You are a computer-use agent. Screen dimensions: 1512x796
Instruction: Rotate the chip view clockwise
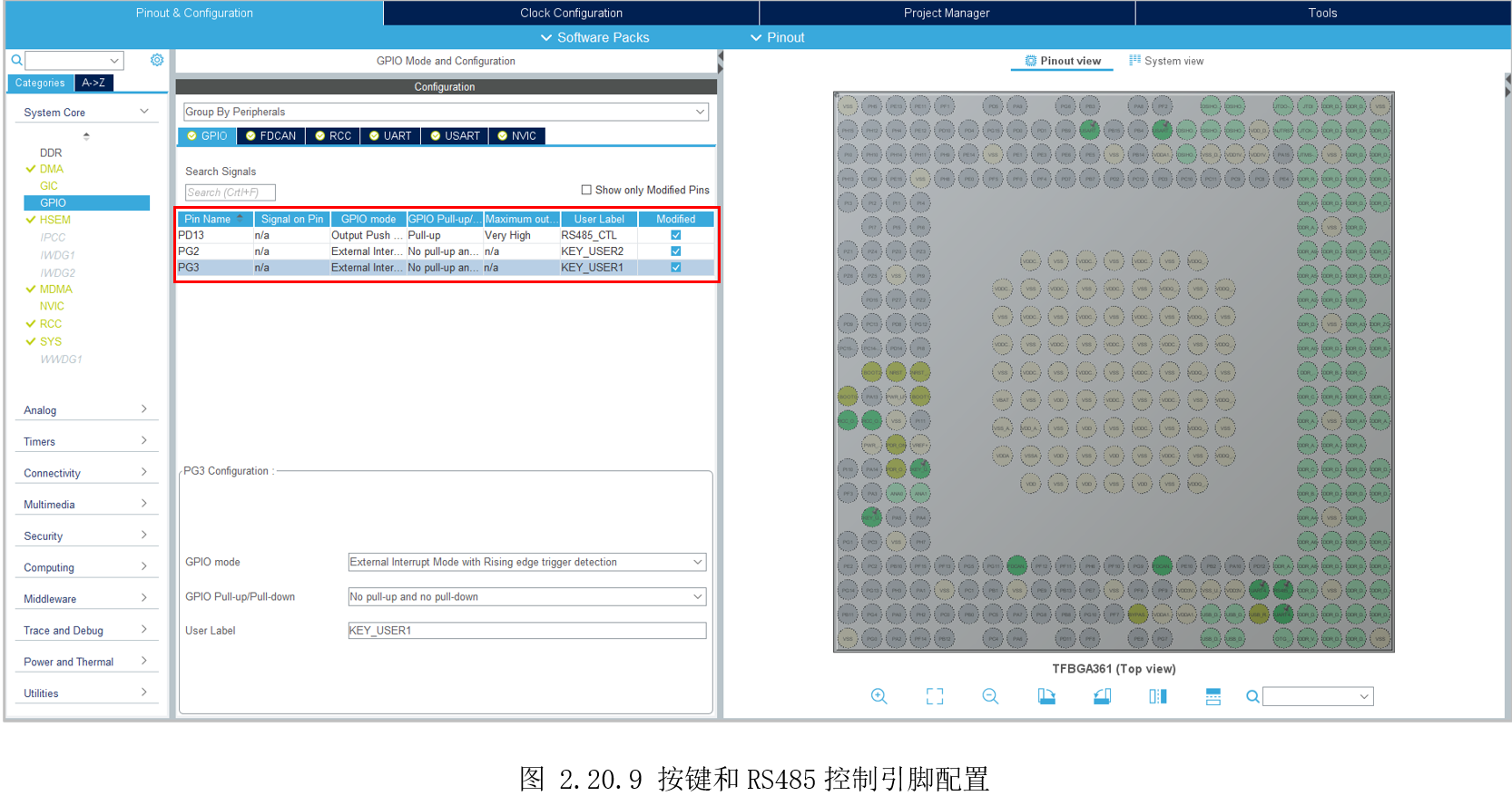(x=1046, y=696)
